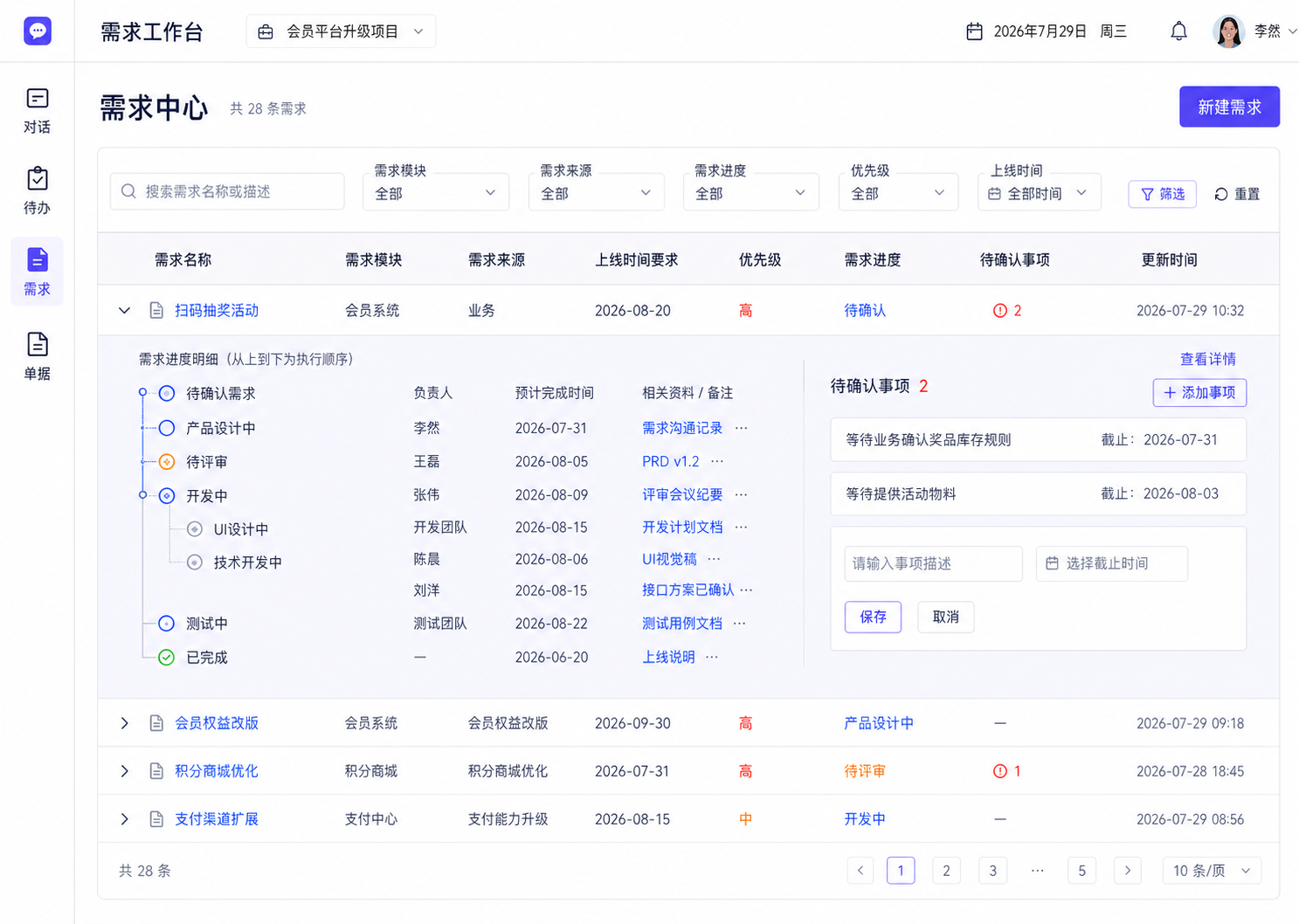The image size is (1299, 924).
Task: Open the 需求进度 filter dropdown
Action: 750,193
